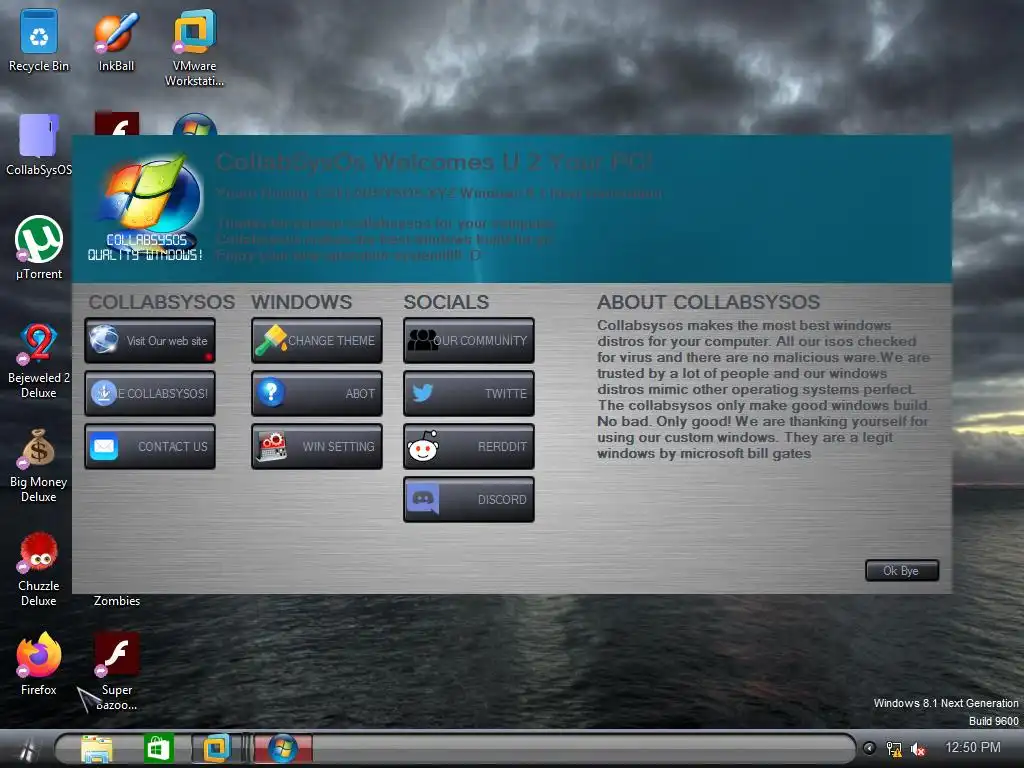
Task: Open the Recycle Bin desktop icon
Action: (x=39, y=40)
